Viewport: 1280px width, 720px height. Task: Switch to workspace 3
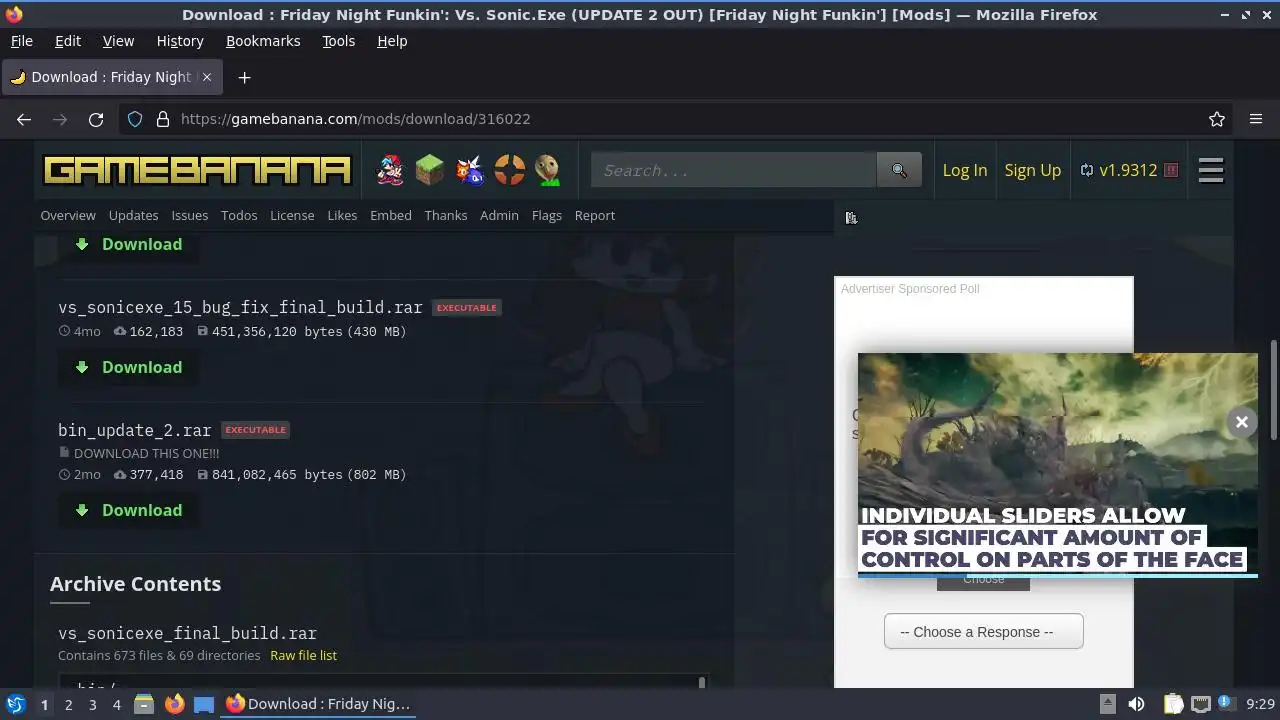[x=92, y=704]
